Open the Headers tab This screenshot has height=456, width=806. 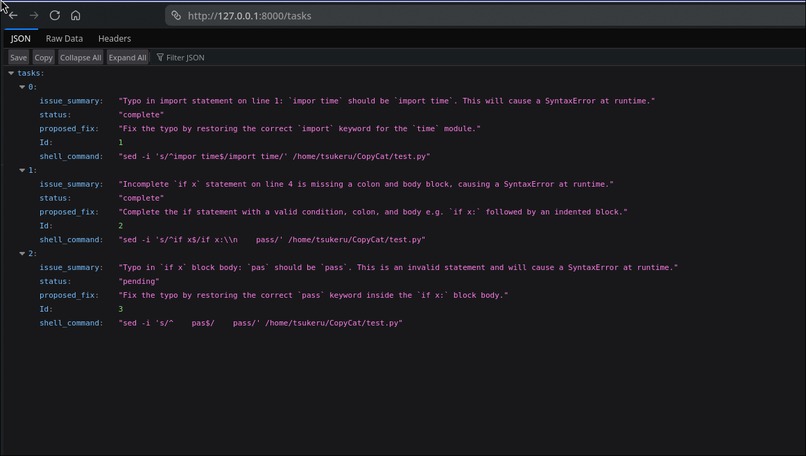pyautogui.click(x=115, y=39)
